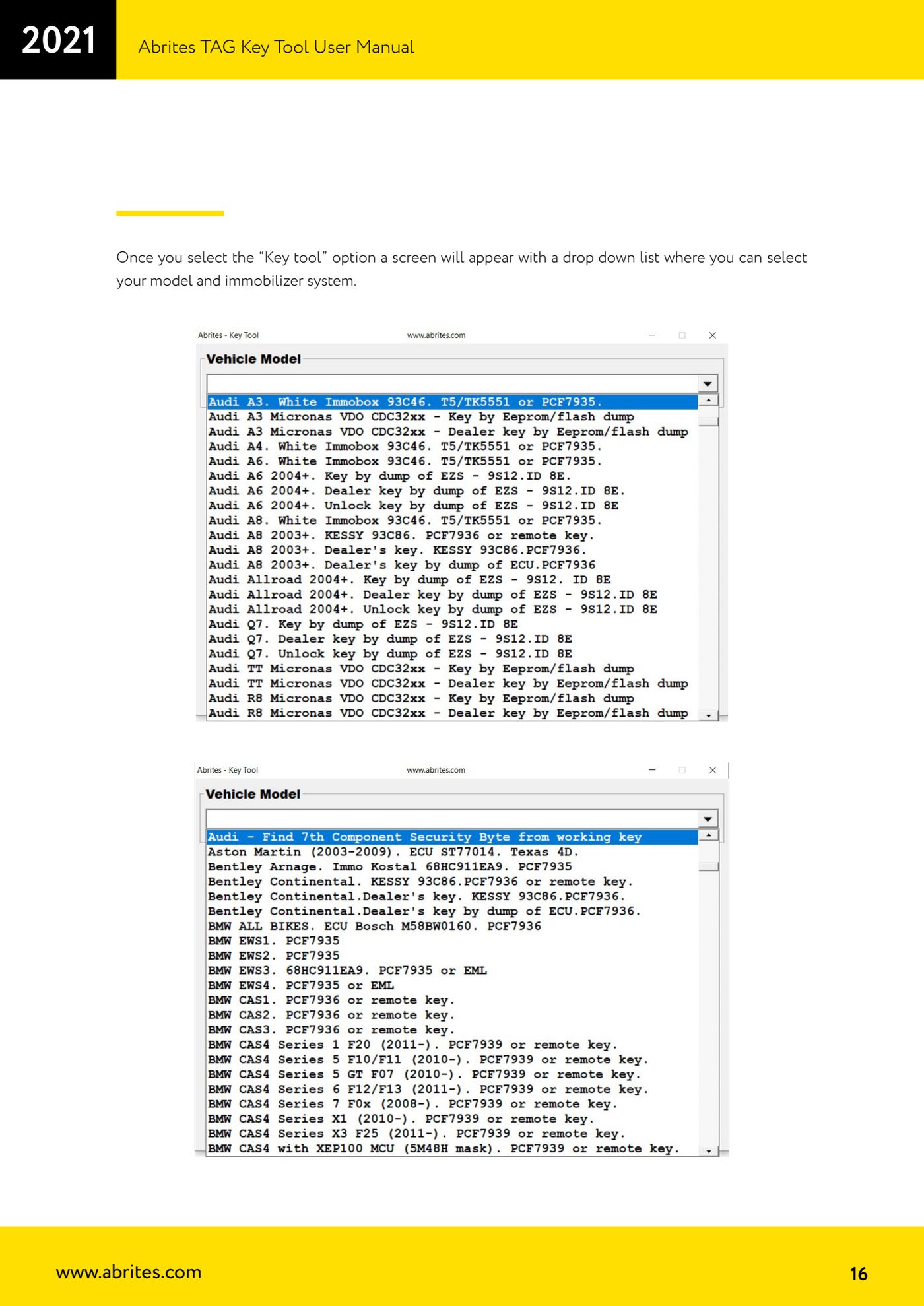
Task: Select "BMW CAS4 Series 1 F20 (2011-)" row
Action: tap(453, 1045)
